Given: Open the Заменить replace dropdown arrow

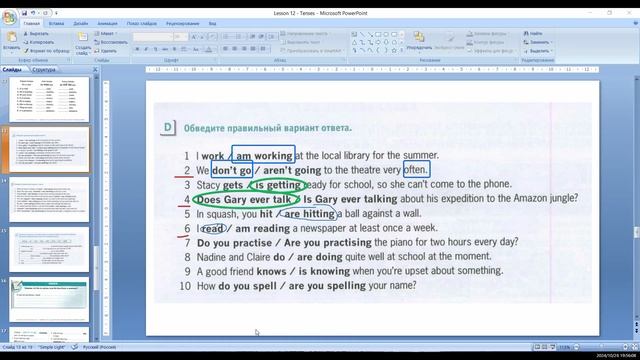Looking at the screenshot, I should coord(551,42).
